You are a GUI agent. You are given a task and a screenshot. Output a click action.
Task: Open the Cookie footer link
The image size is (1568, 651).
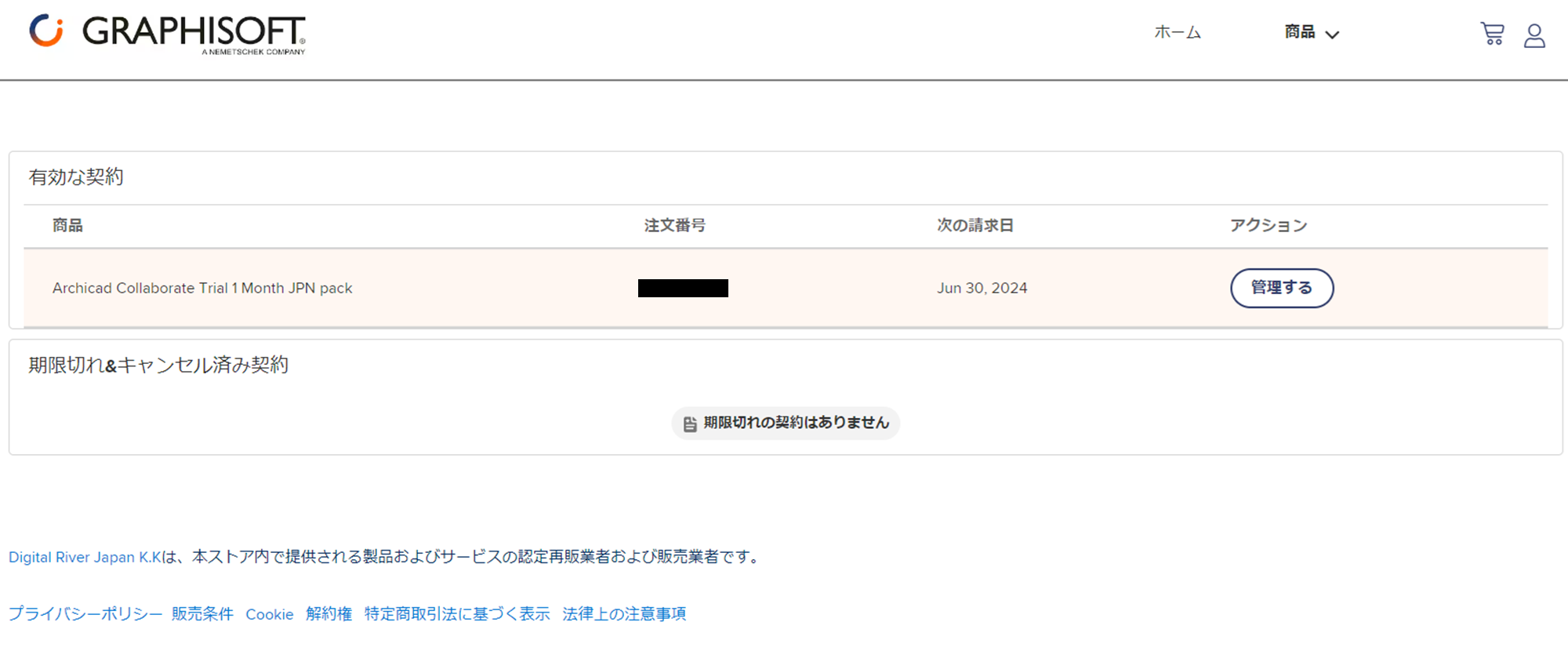coord(270,614)
